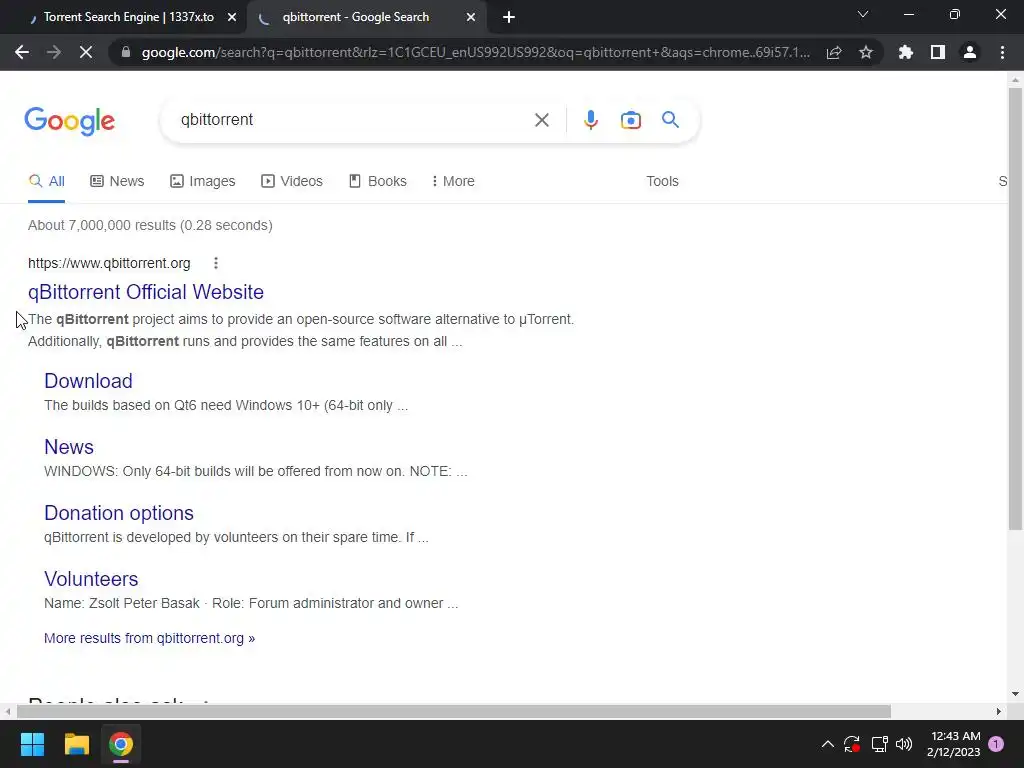Search by voice microphone icon
The height and width of the screenshot is (768, 1024).
tap(590, 120)
